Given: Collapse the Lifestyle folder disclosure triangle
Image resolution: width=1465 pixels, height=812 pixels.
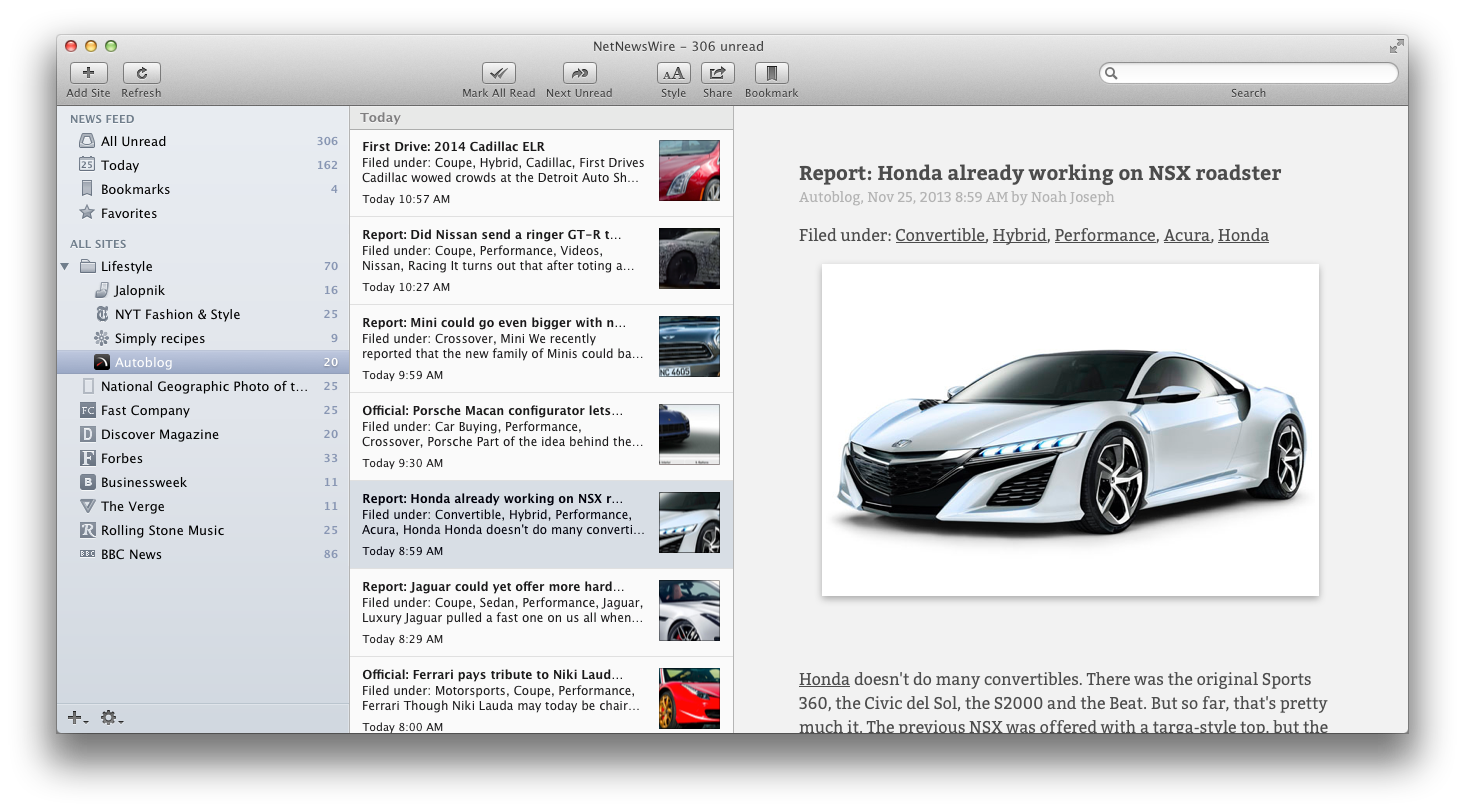Looking at the screenshot, I should pos(65,267).
